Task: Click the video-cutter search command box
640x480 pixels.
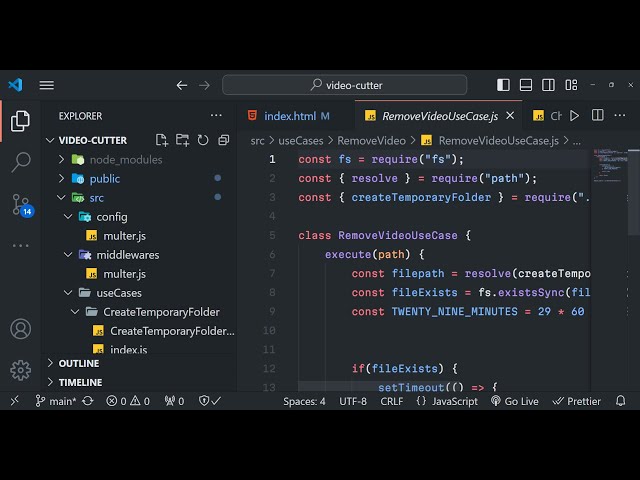Action: click(x=345, y=85)
